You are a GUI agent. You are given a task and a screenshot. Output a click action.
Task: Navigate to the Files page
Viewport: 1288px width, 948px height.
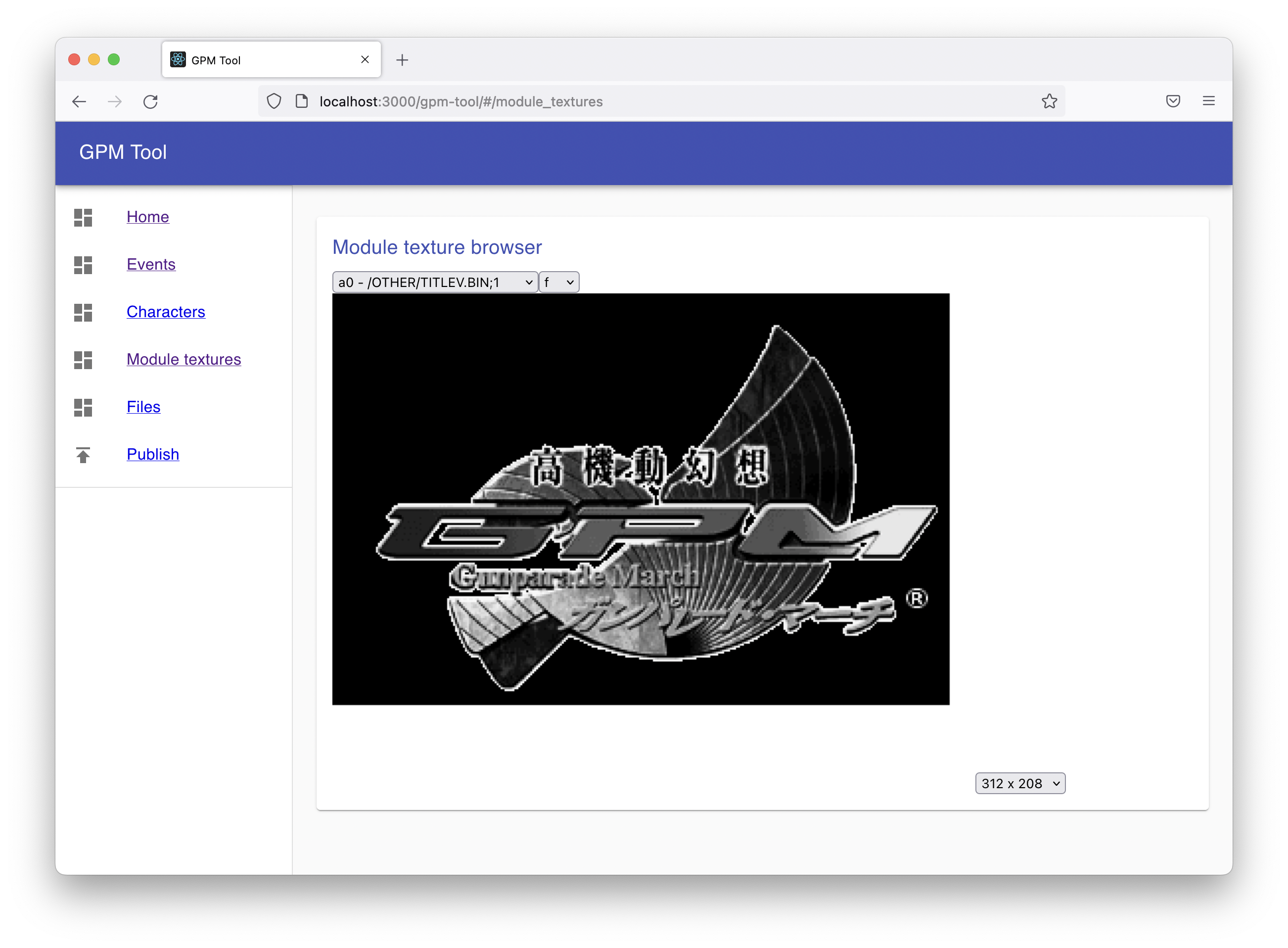coord(143,407)
